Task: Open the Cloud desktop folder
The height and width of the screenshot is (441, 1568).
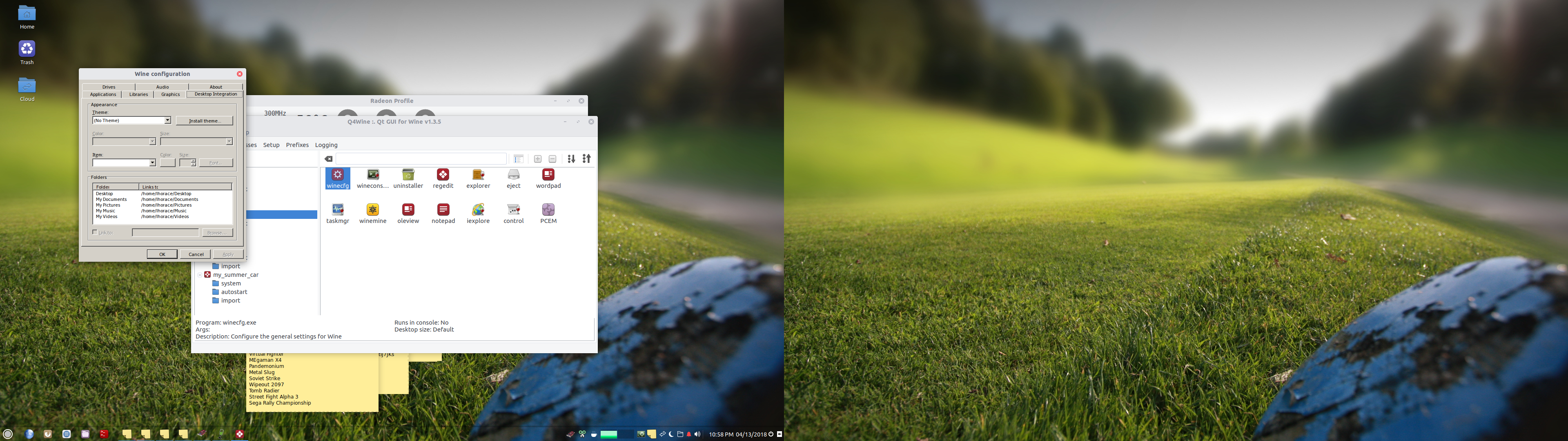Action: click(x=27, y=89)
